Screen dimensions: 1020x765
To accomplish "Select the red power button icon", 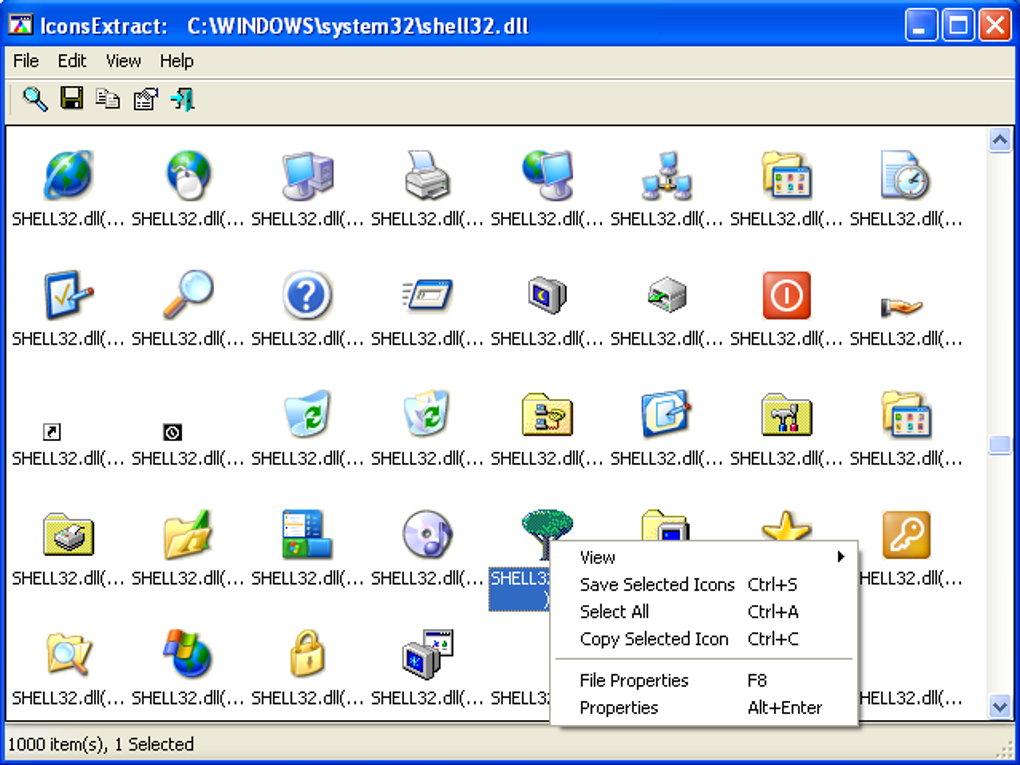I will point(786,295).
